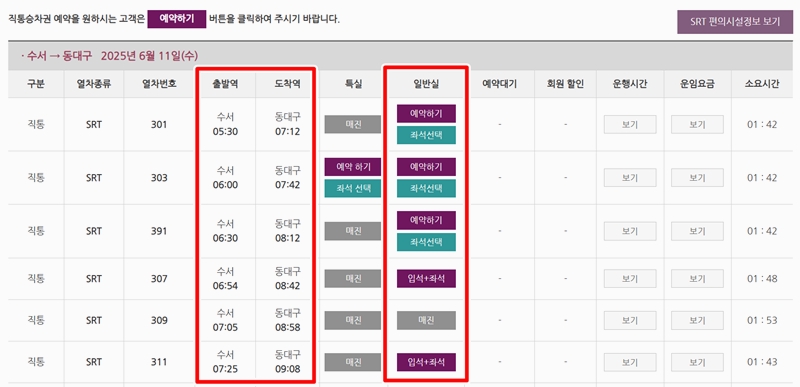Click the 예약대기 column header

click(x=499, y=84)
